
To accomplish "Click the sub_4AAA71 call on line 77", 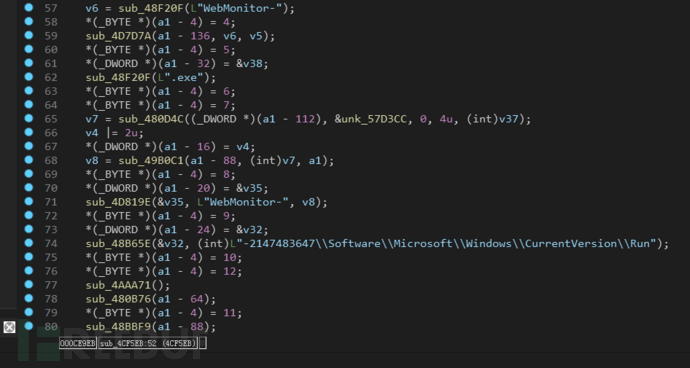I will pos(113,285).
